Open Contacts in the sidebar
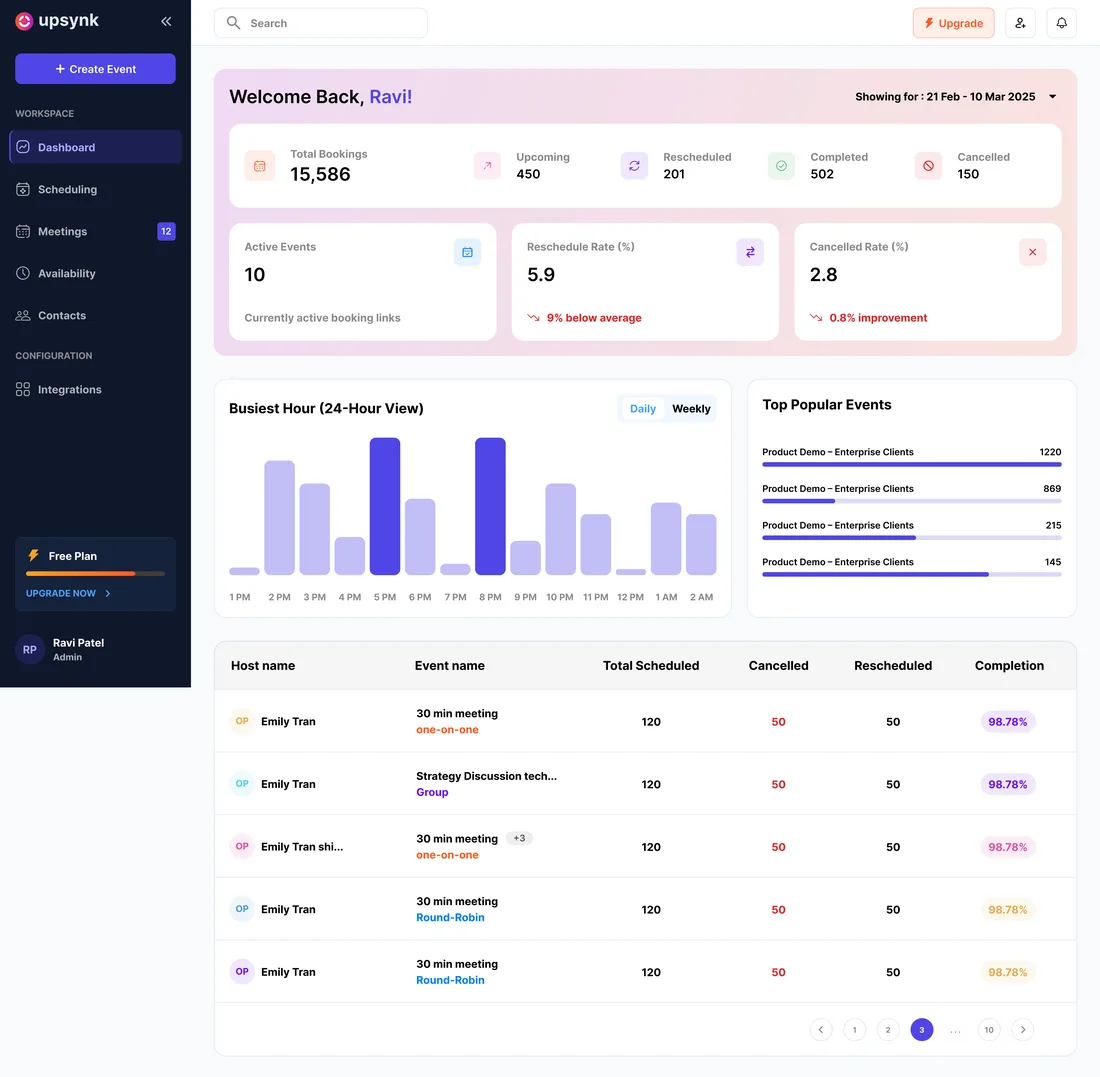The height and width of the screenshot is (1077, 1100). click(x=95, y=316)
